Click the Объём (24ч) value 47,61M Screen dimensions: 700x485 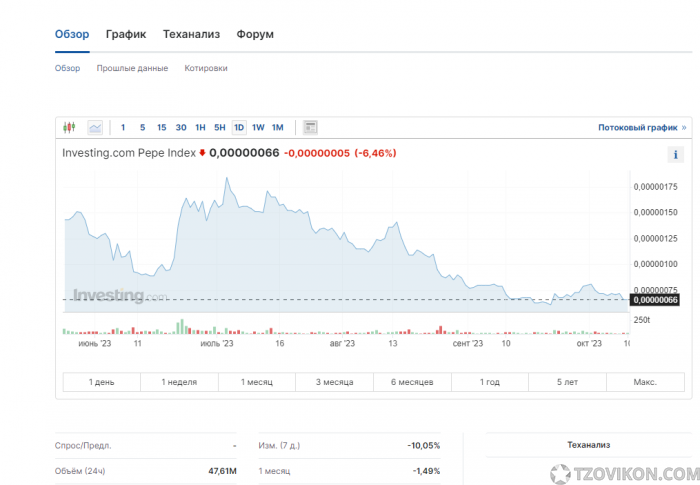(x=222, y=471)
